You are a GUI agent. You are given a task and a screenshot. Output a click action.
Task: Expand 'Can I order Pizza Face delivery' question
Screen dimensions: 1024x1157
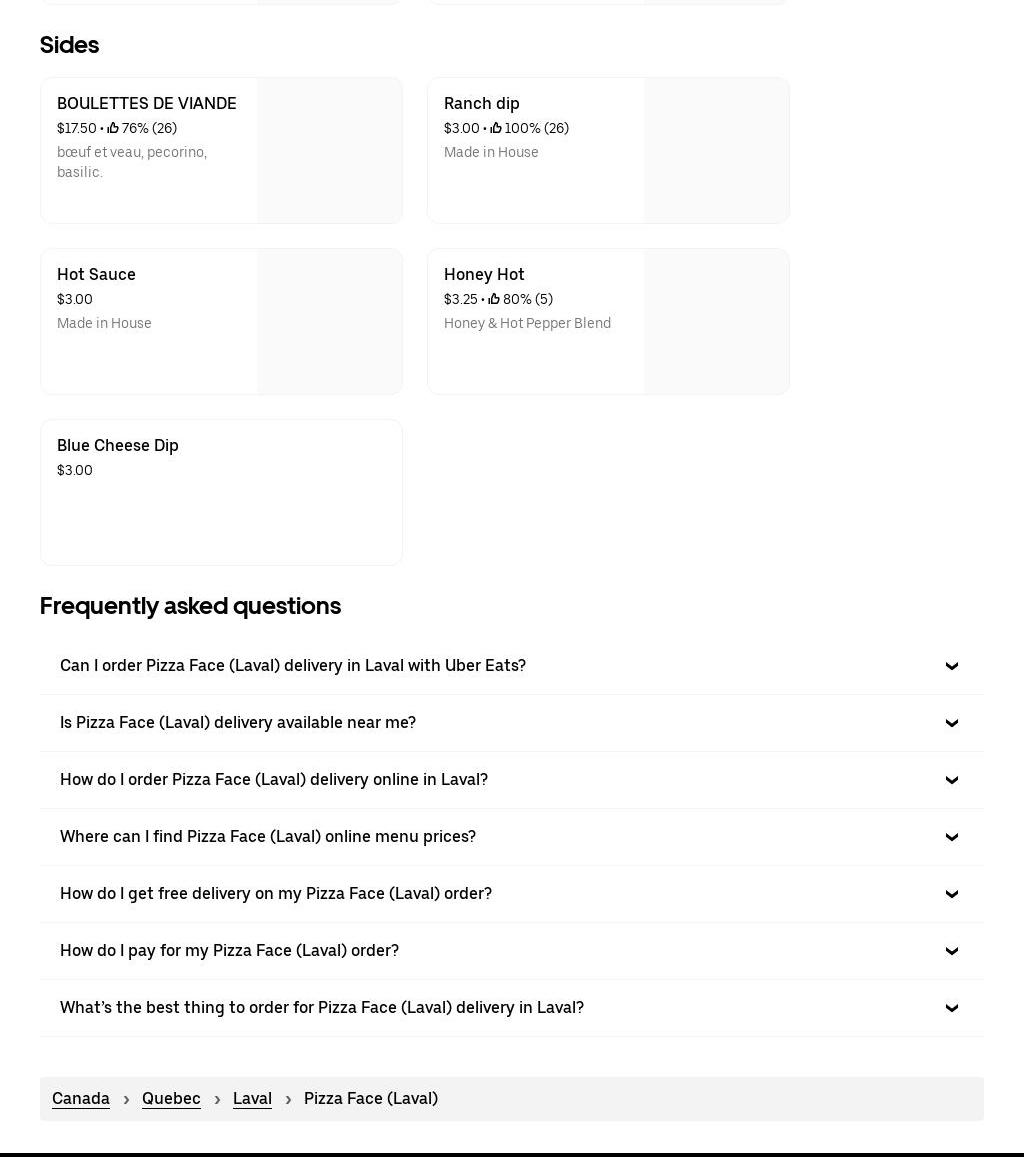[x=293, y=666]
